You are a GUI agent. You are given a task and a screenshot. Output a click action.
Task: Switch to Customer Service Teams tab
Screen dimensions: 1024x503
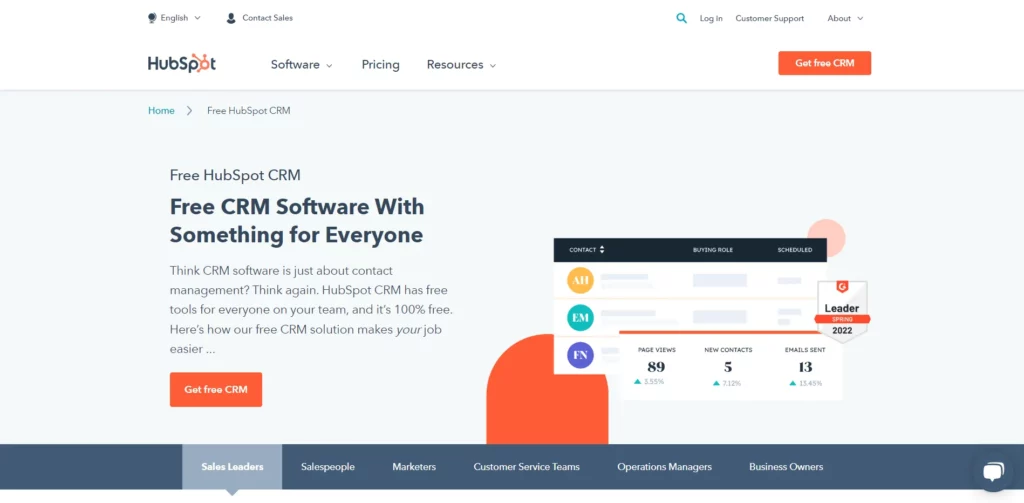[x=526, y=466]
